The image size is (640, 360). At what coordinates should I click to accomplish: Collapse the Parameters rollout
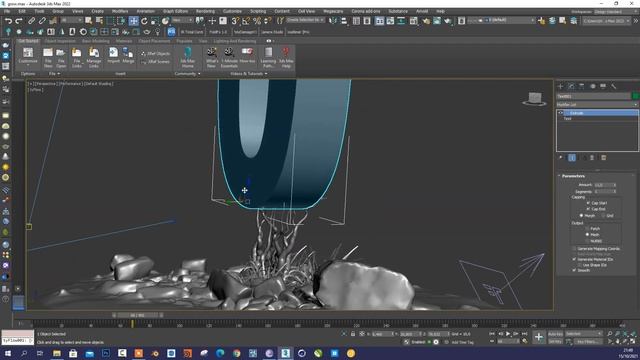[573, 176]
